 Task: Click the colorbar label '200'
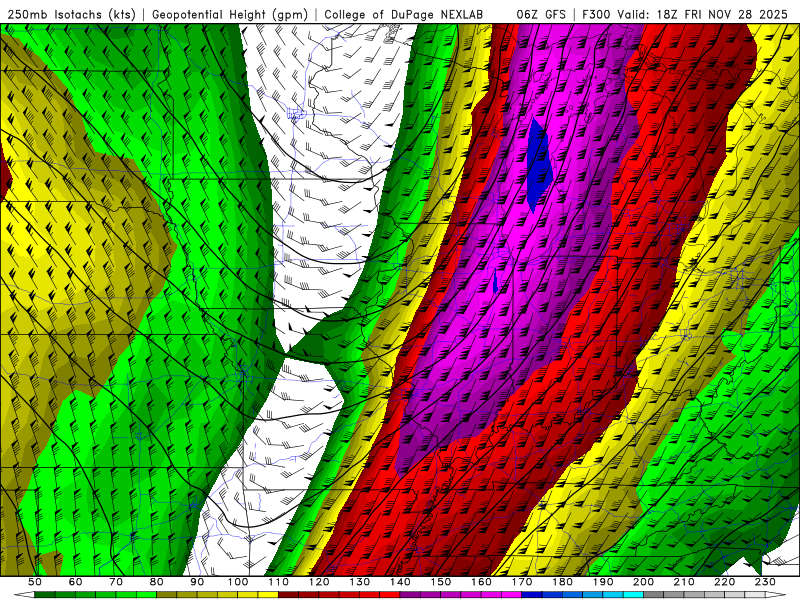pos(643,582)
